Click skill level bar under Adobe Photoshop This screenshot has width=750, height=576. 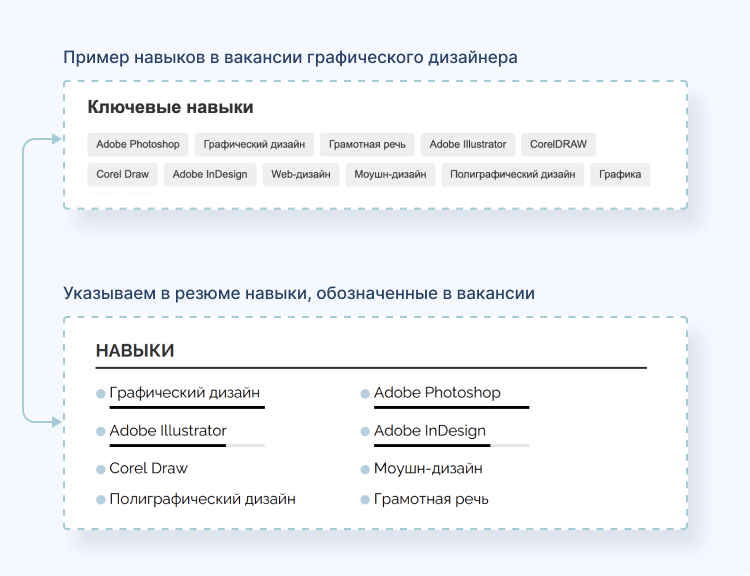tap(452, 408)
